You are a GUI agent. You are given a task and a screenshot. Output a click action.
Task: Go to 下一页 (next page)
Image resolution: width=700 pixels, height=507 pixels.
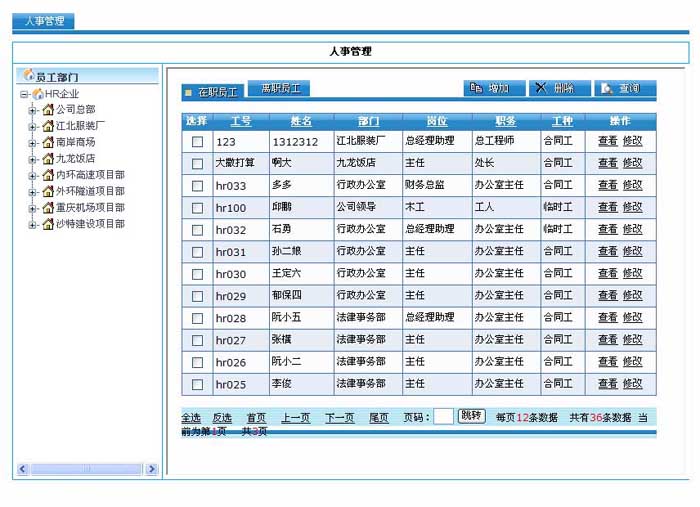click(x=339, y=418)
